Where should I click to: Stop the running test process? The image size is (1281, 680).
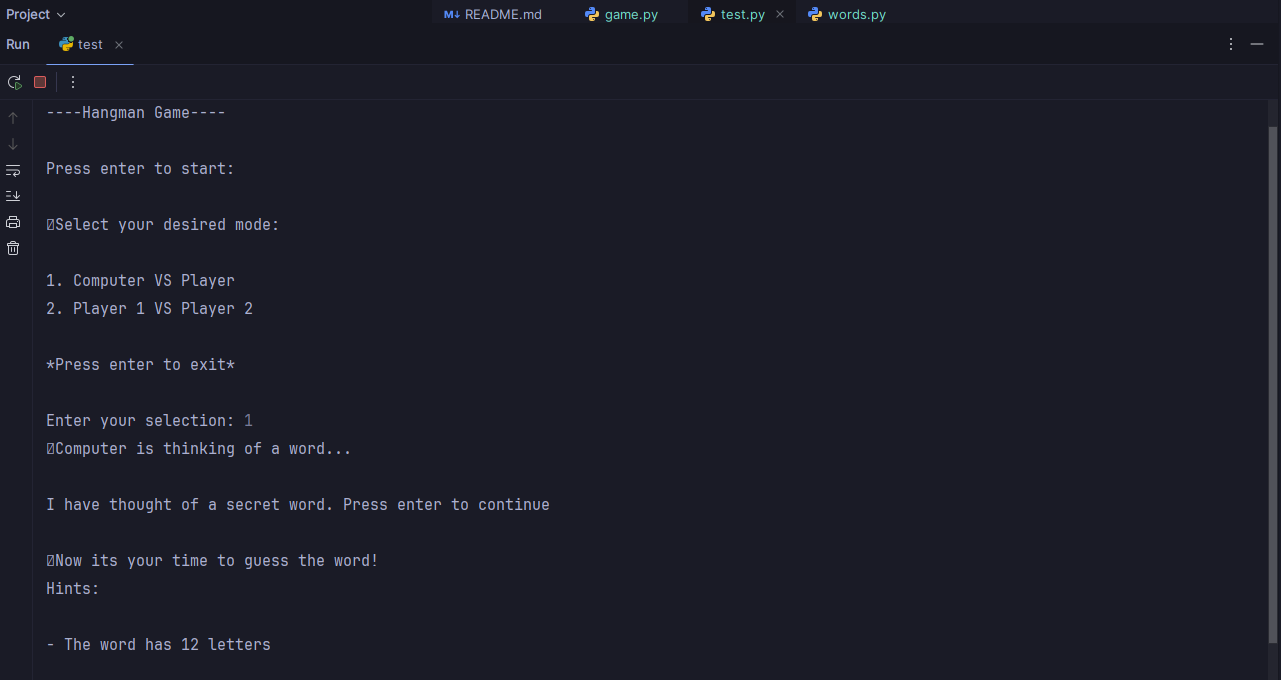point(40,82)
